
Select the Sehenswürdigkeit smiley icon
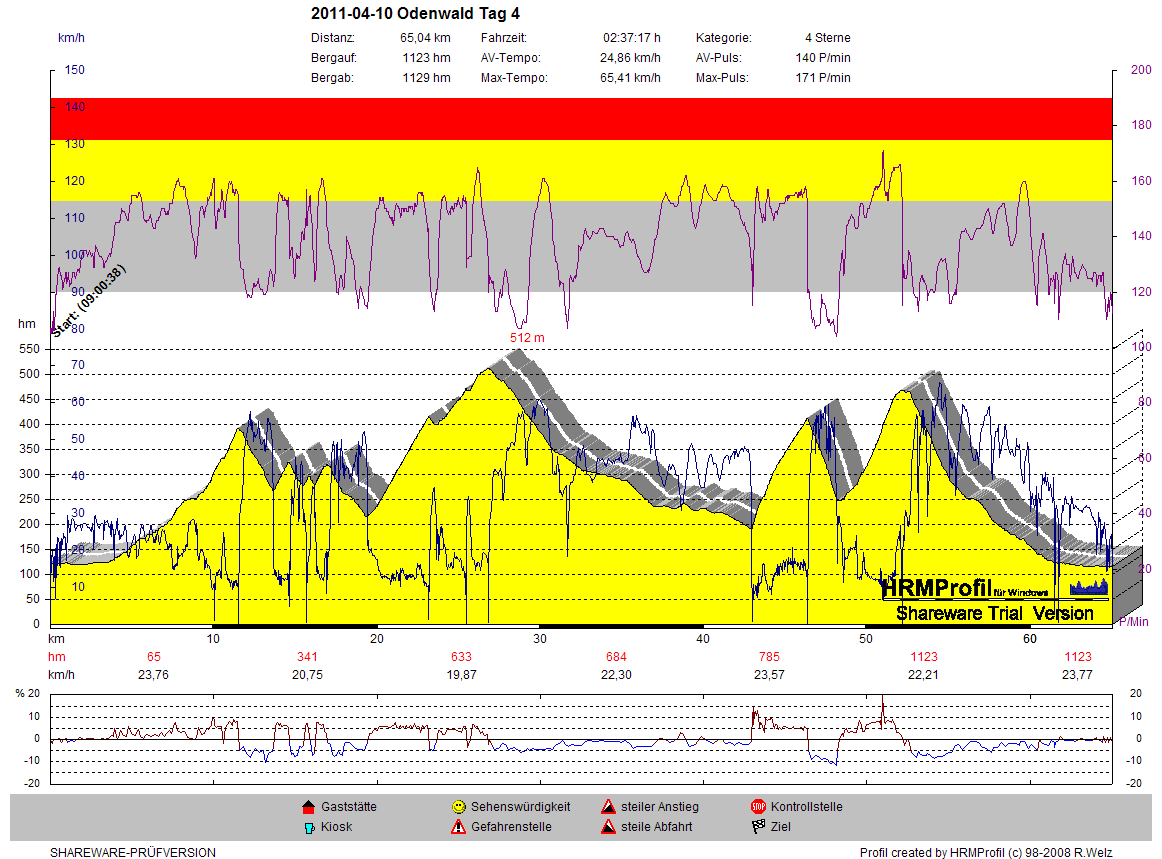pyautogui.click(x=458, y=807)
